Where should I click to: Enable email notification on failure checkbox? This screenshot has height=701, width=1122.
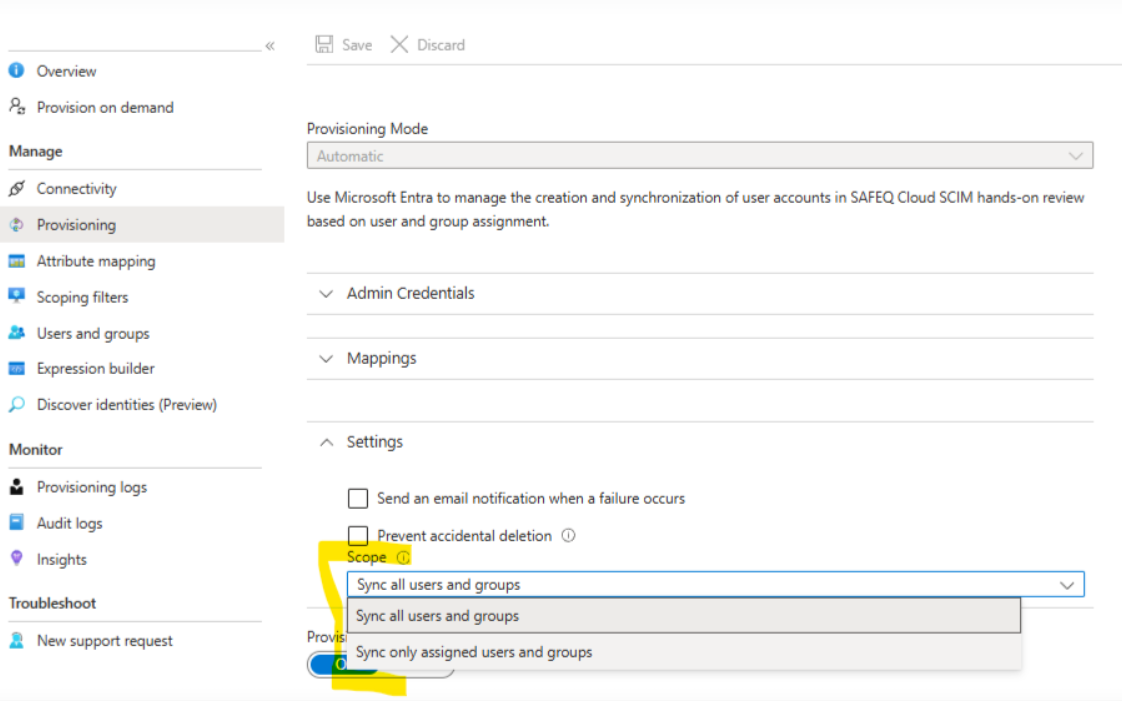[358, 498]
